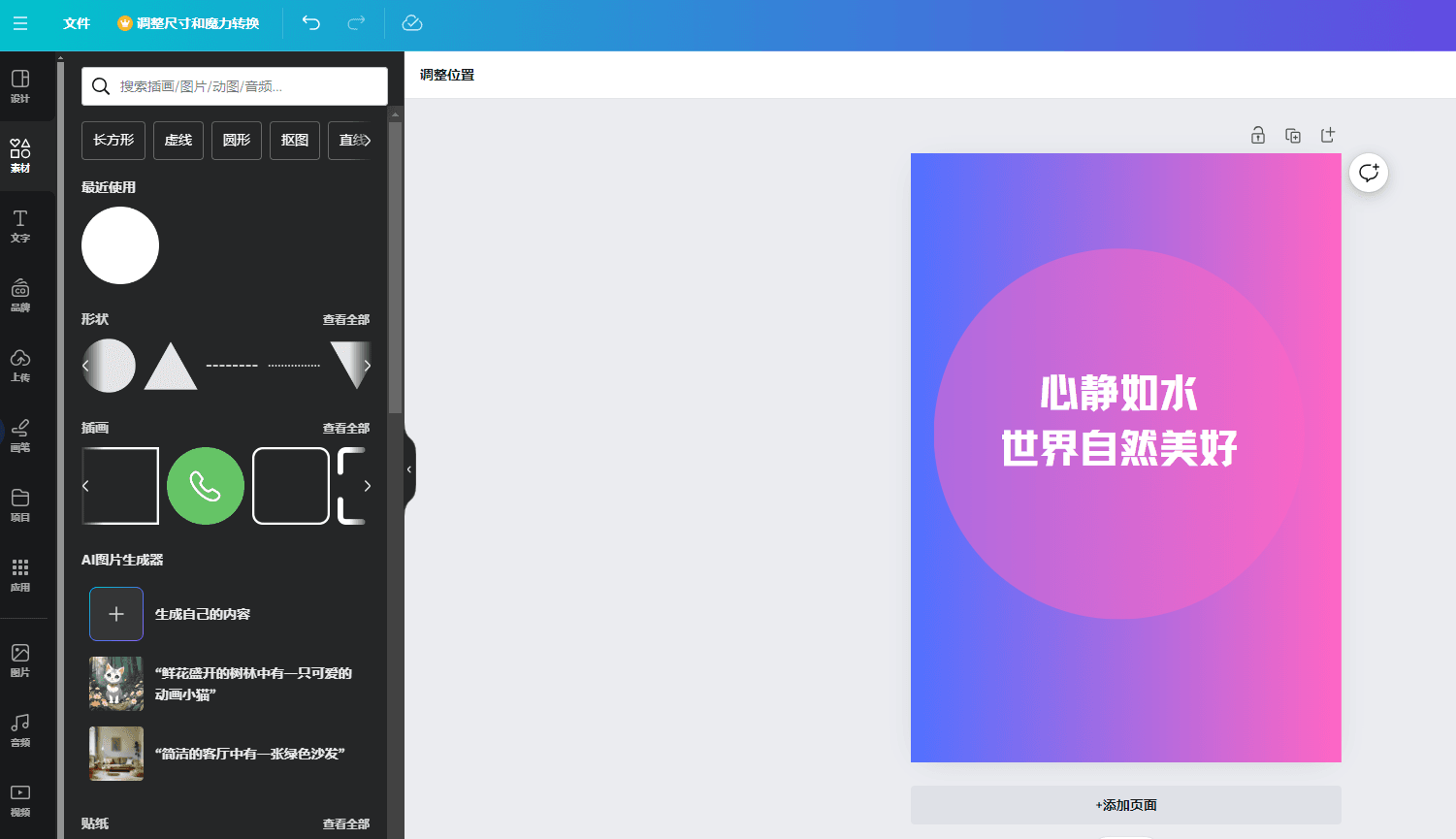The height and width of the screenshot is (839, 1456).
Task: Select the recently used white circle
Action: pos(120,245)
